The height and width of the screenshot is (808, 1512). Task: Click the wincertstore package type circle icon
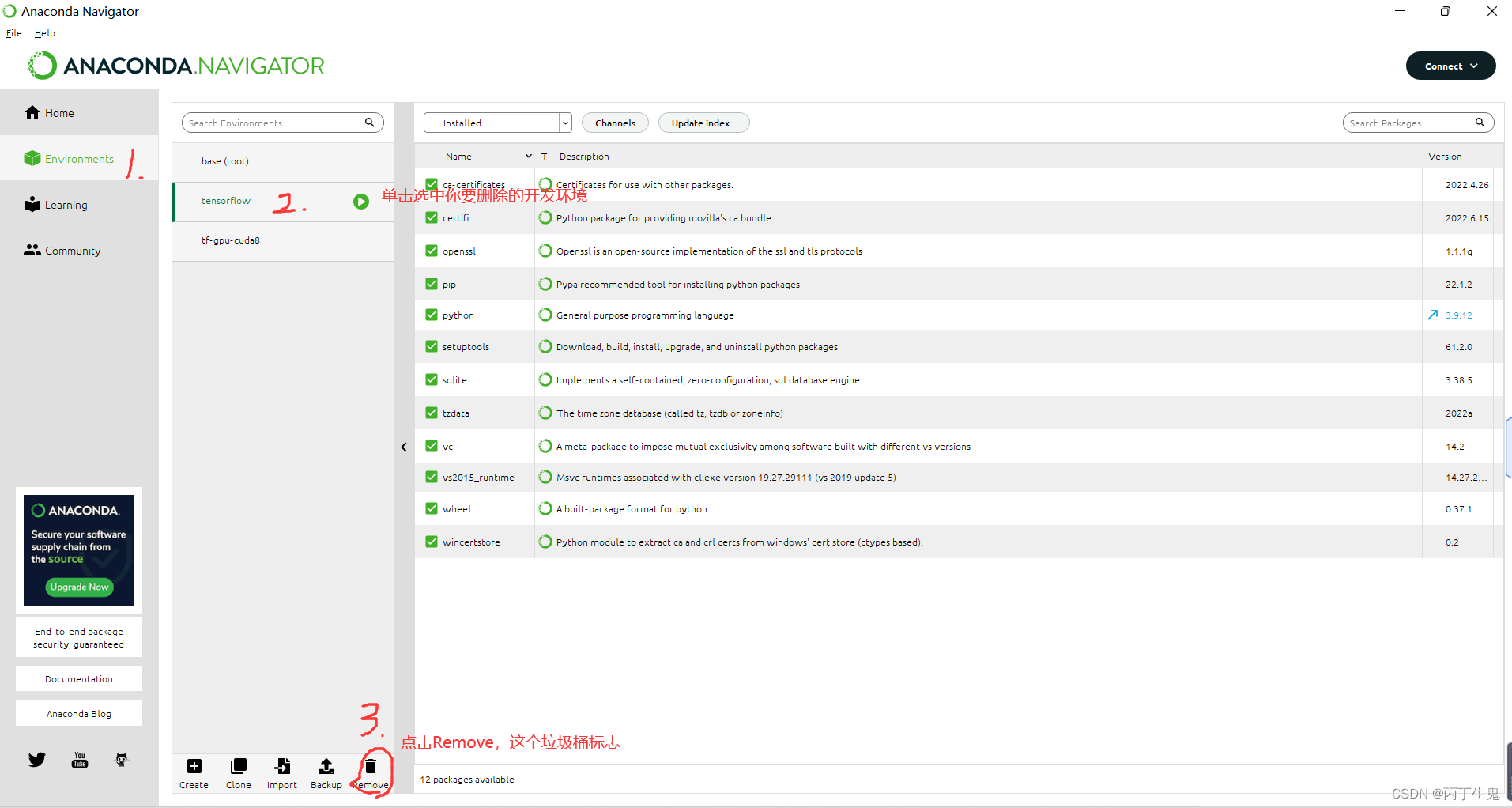pos(545,542)
